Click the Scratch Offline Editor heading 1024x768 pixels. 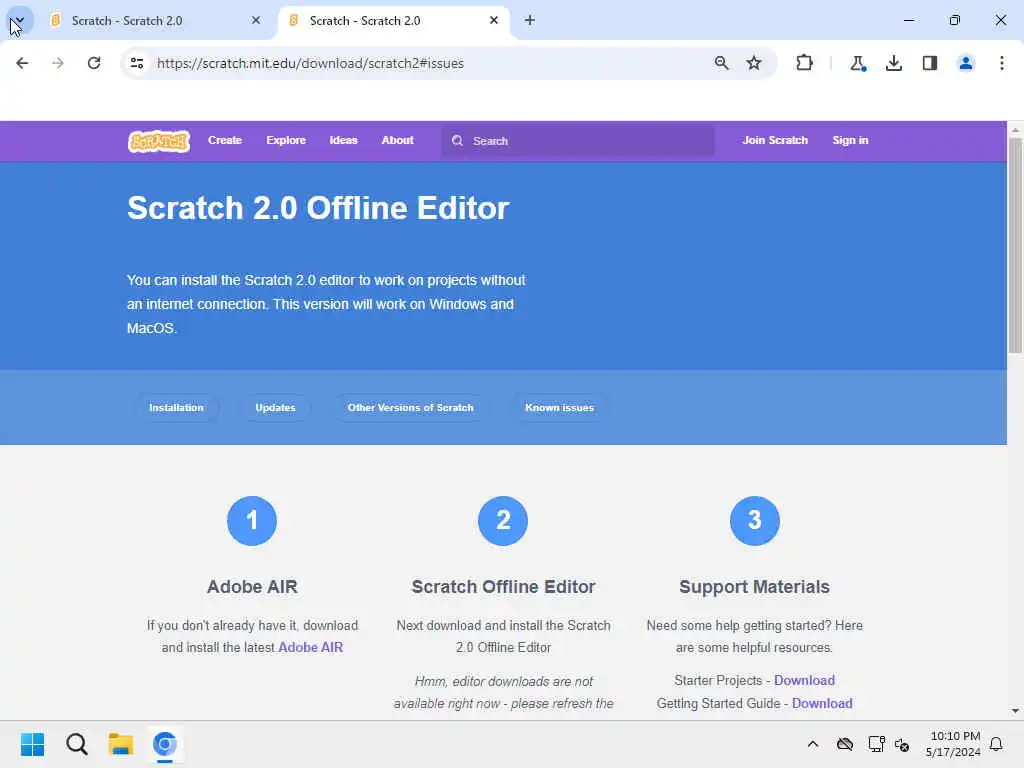(x=504, y=586)
